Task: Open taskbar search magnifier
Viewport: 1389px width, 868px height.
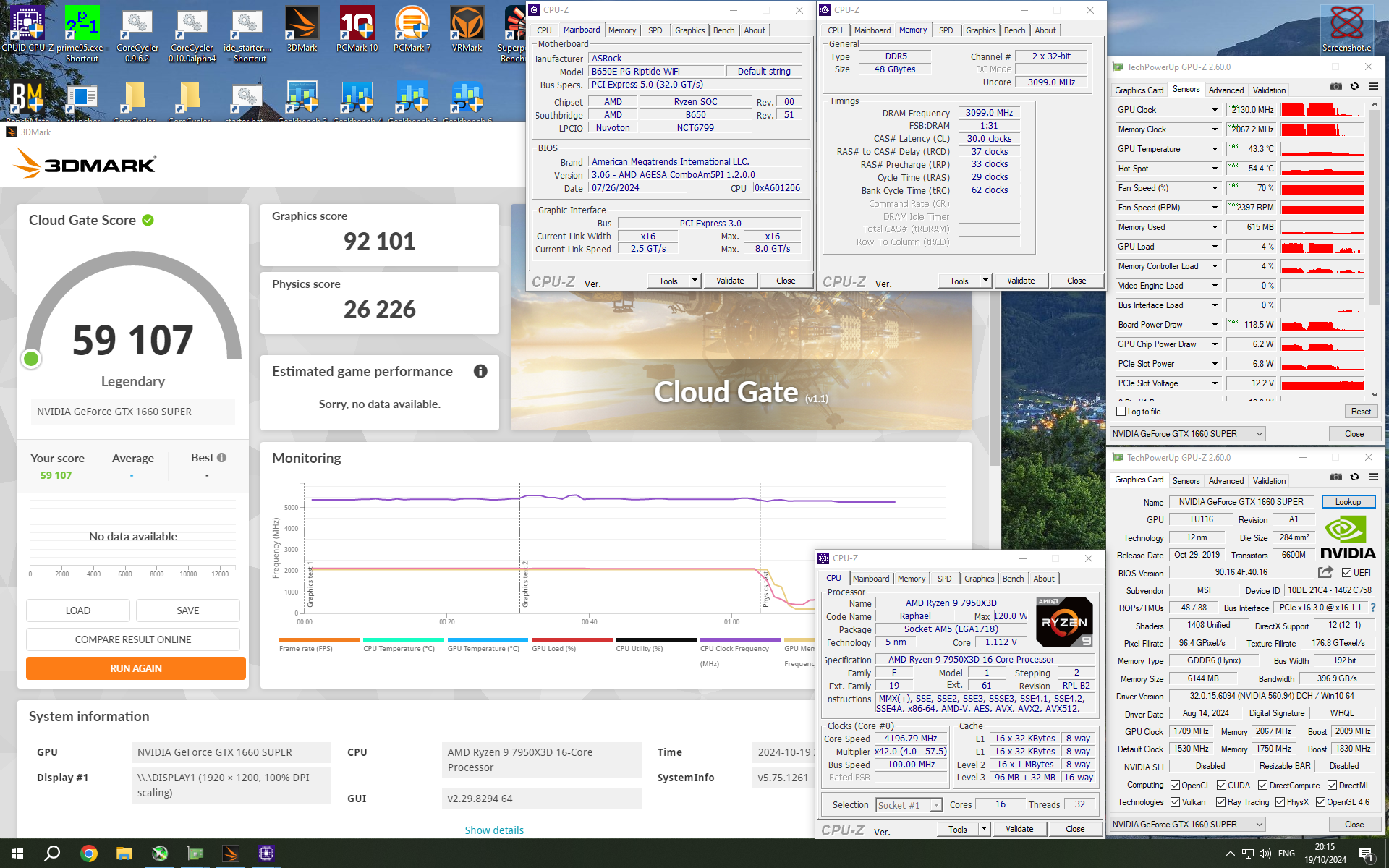Action: [52, 854]
